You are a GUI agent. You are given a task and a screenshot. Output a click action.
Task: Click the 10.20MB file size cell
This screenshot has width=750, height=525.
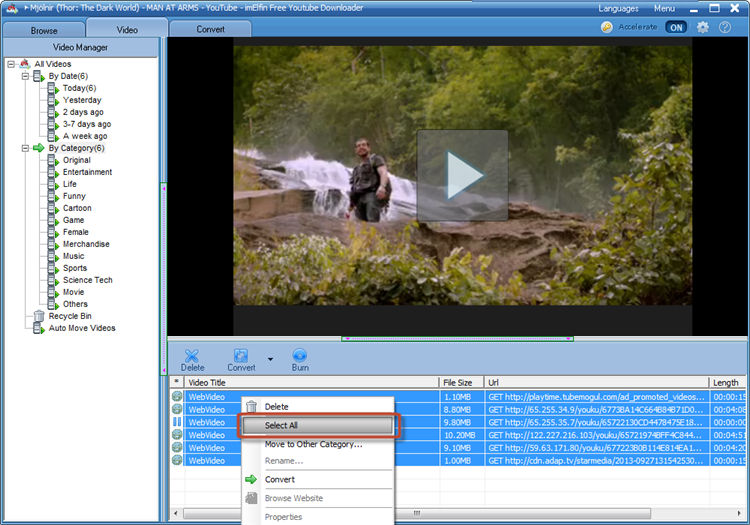pyautogui.click(x=462, y=435)
